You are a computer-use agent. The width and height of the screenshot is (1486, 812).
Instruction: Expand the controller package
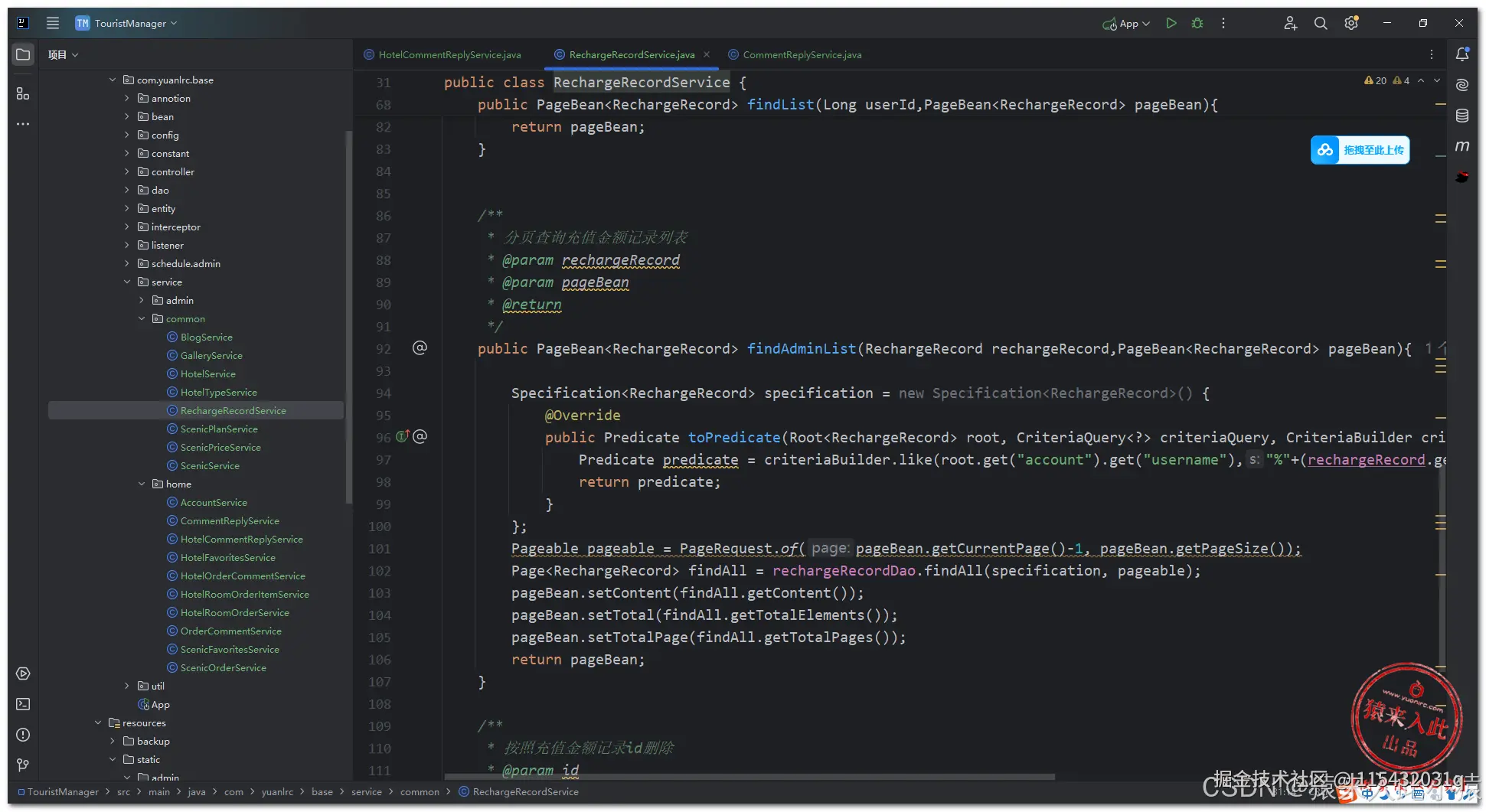127,171
